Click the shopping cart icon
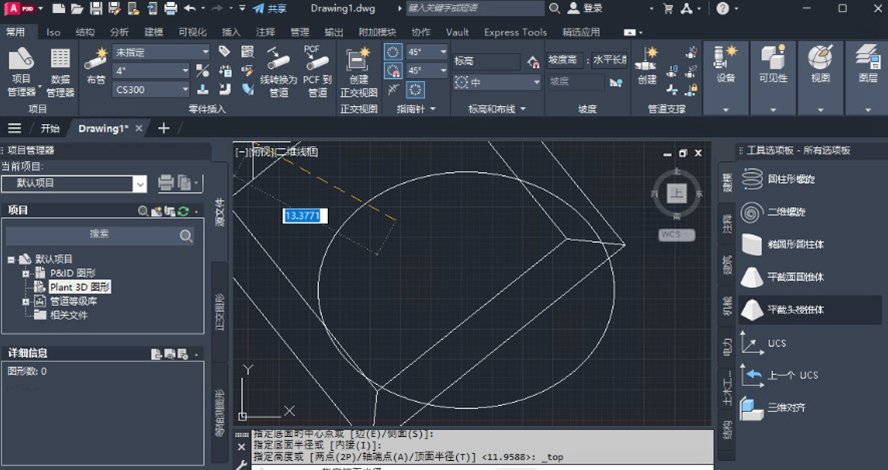The image size is (888, 470). click(x=668, y=8)
